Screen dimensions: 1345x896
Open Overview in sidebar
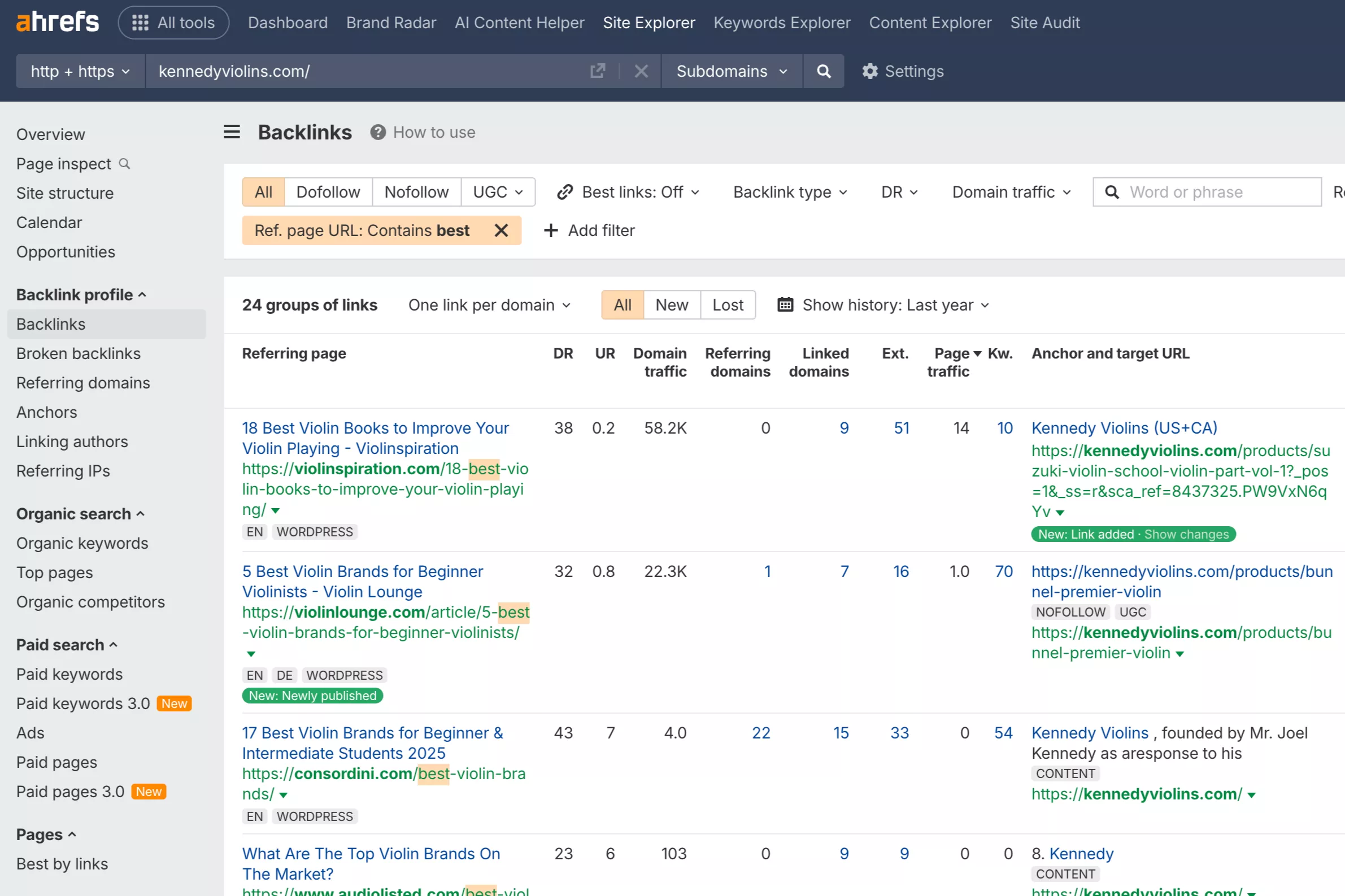click(x=50, y=134)
